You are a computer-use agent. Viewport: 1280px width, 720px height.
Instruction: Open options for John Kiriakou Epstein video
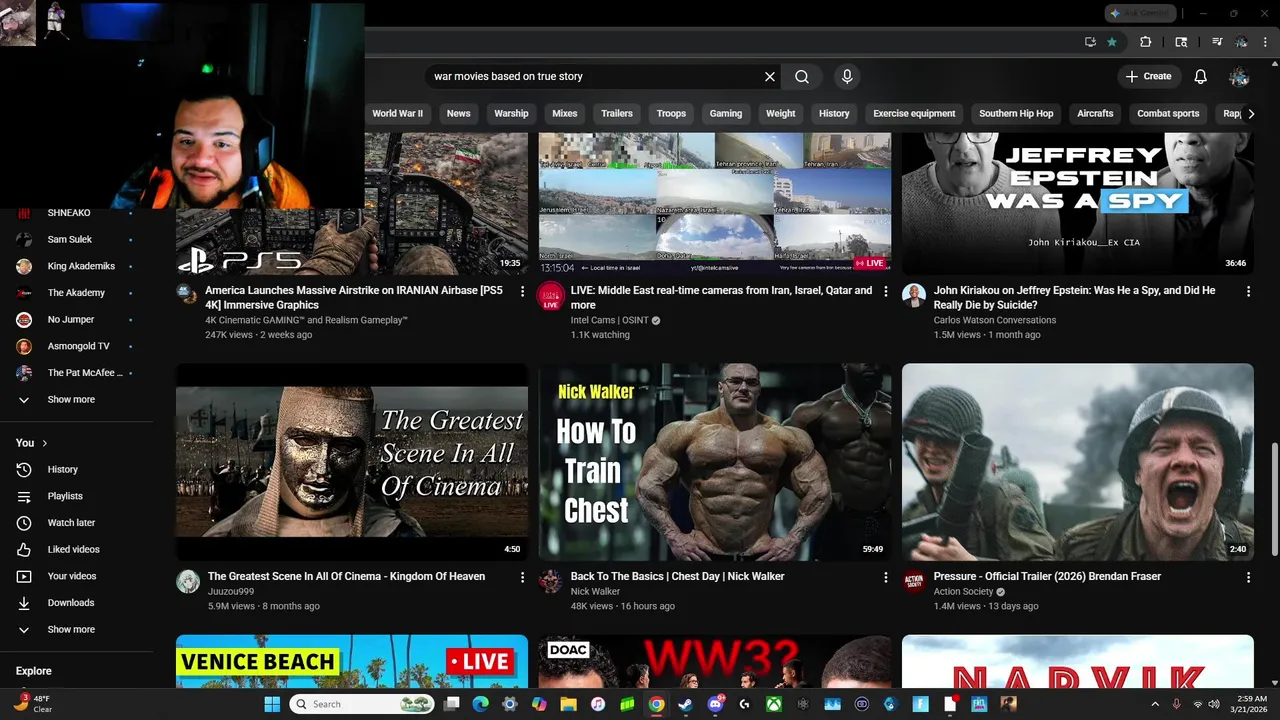(x=1248, y=291)
